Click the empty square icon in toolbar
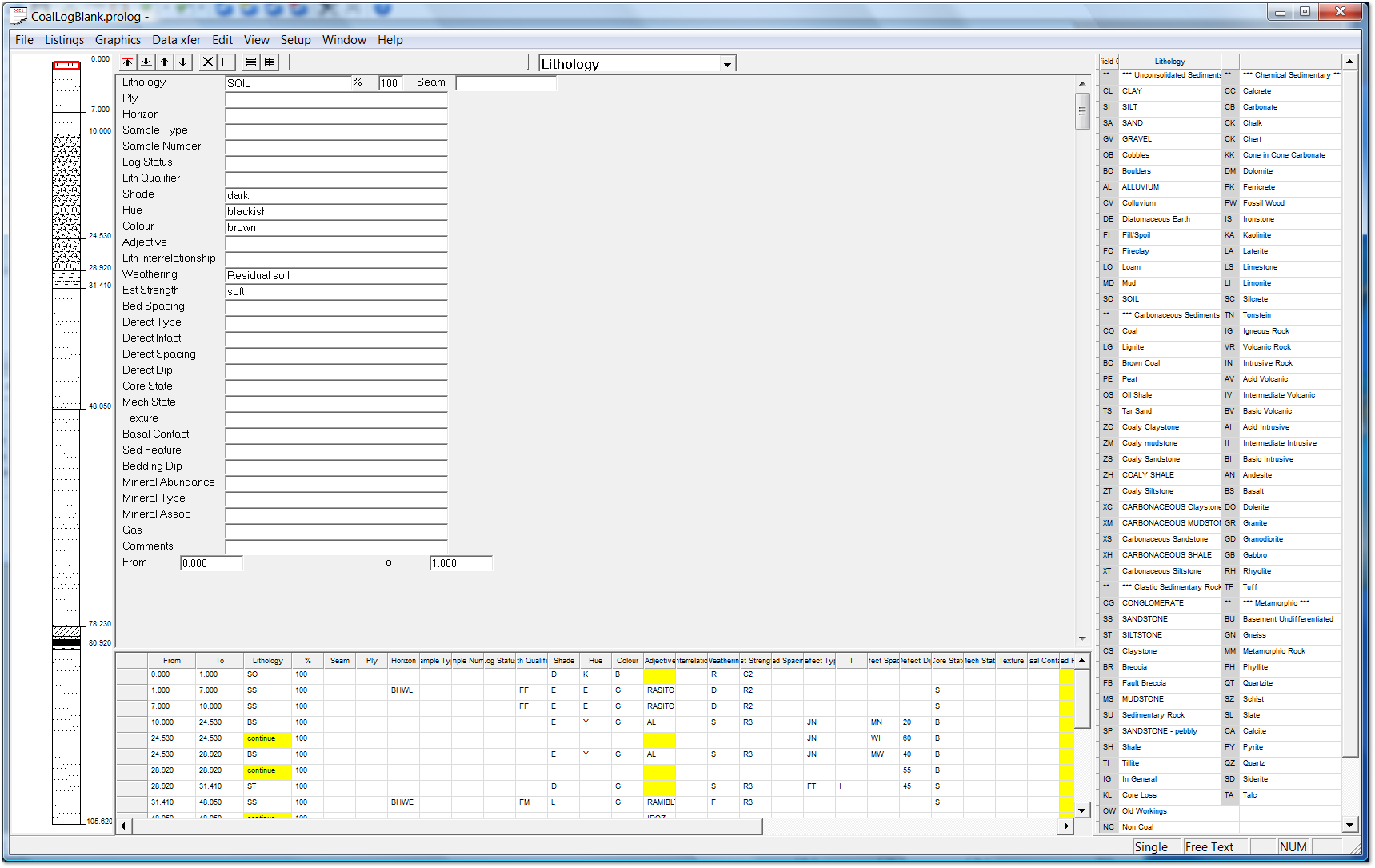Viewport: 1375px width, 868px height. [226, 62]
